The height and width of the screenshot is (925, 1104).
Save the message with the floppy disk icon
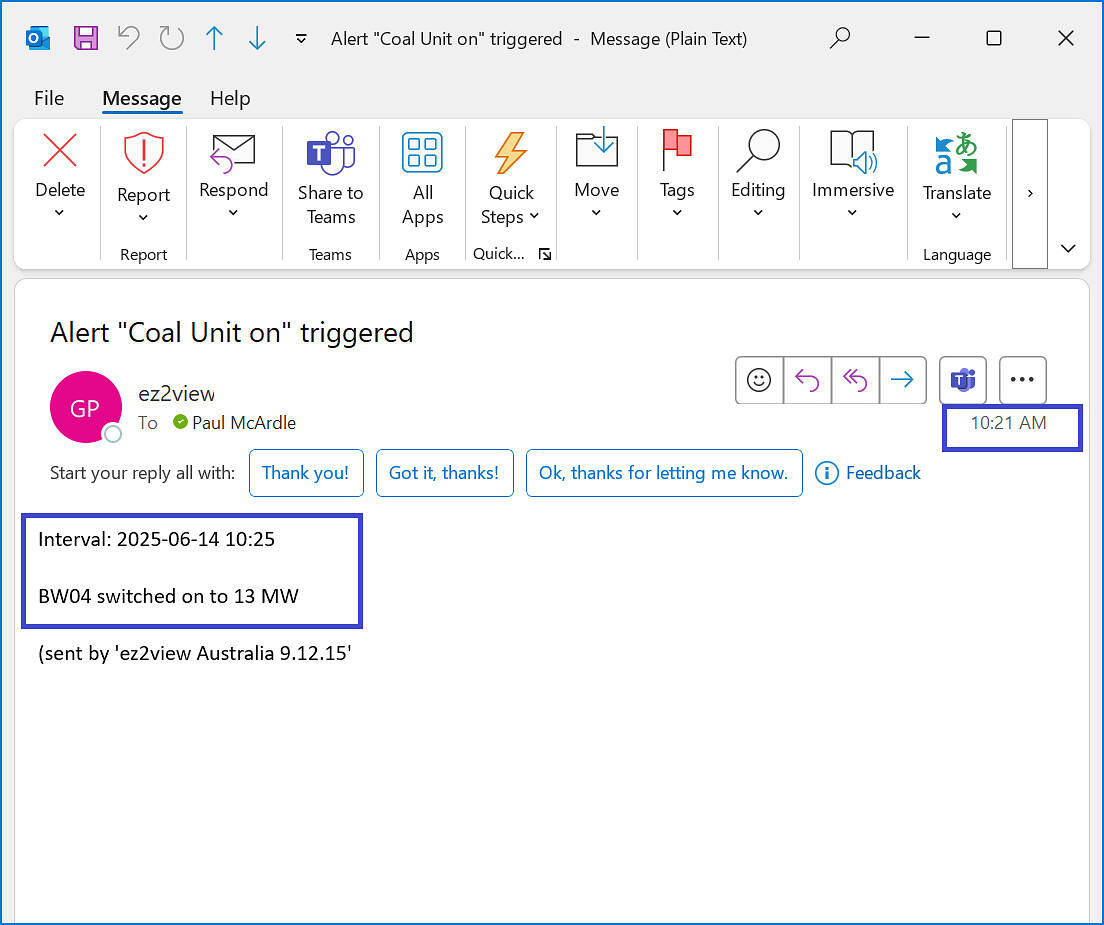(86, 38)
